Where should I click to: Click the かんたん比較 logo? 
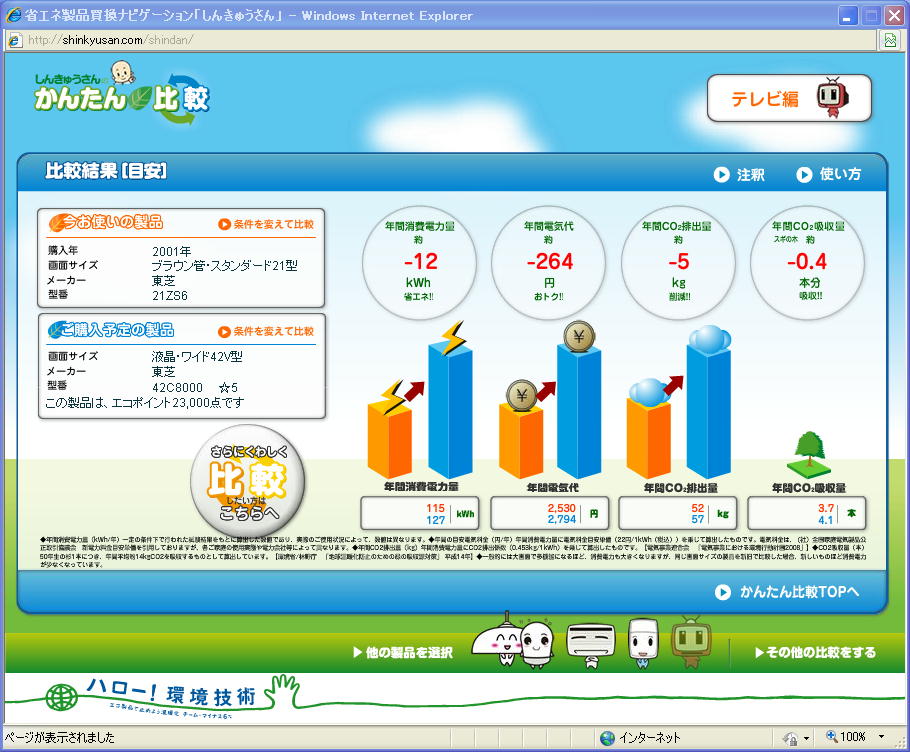click(122, 93)
